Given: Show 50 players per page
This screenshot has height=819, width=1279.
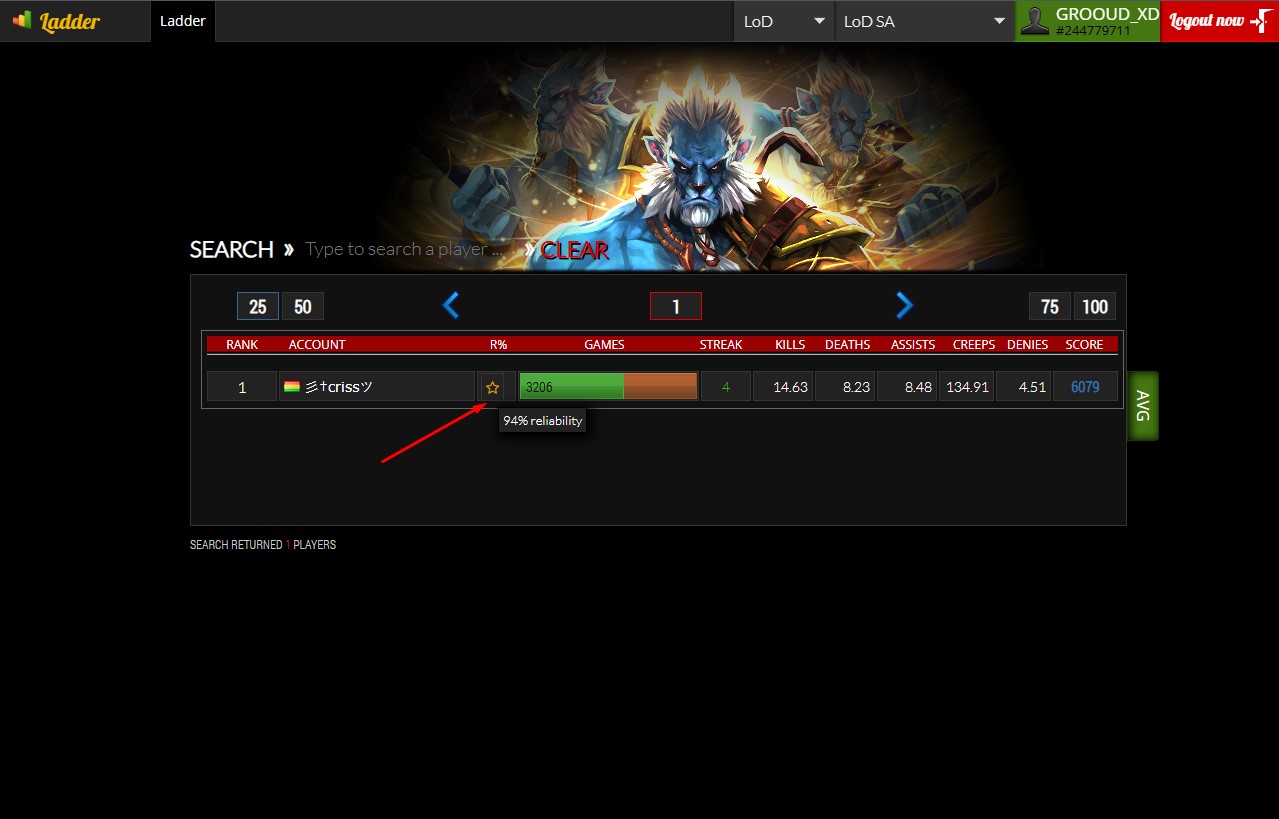Looking at the screenshot, I should point(303,306).
